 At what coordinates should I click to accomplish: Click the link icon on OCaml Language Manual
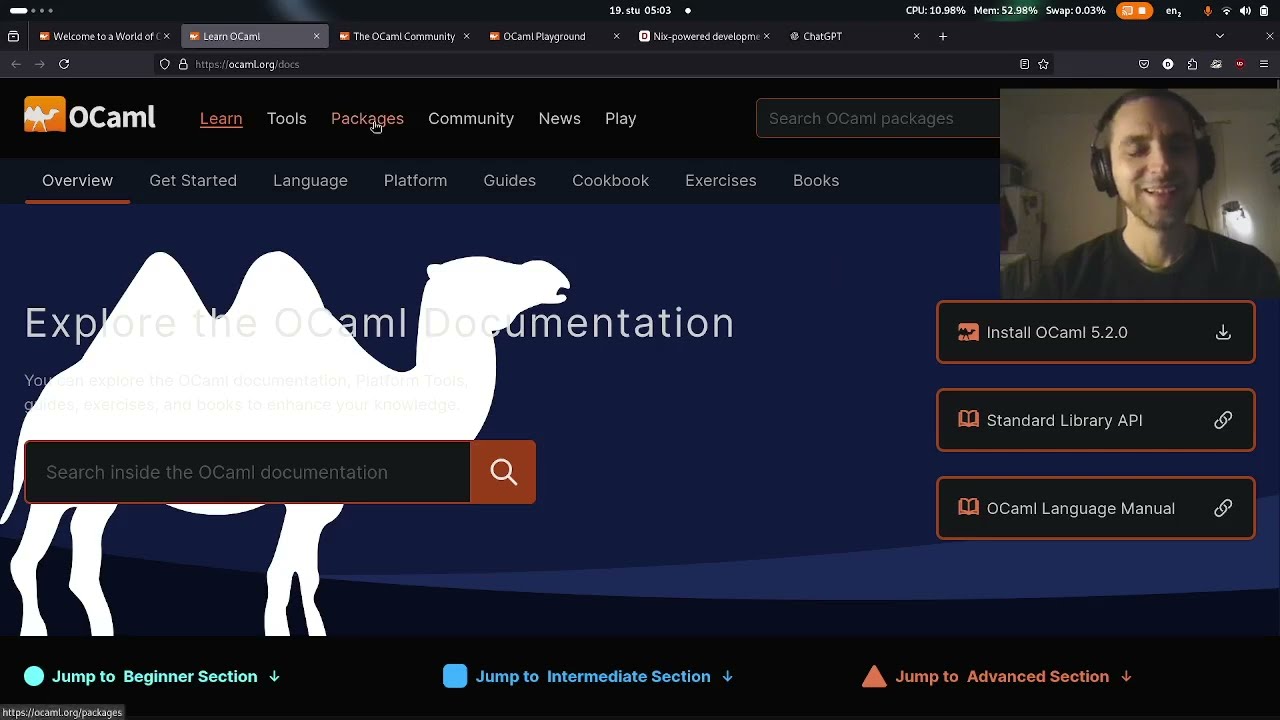[1223, 508]
